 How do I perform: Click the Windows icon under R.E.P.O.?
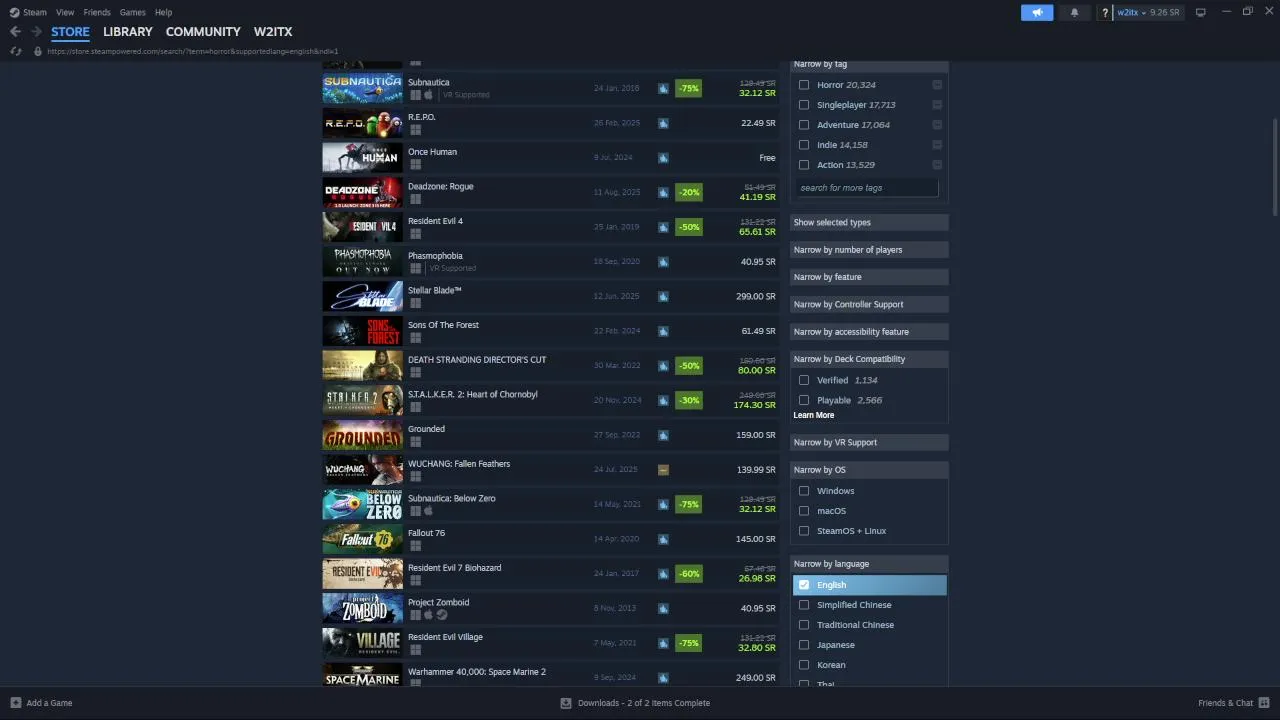415,130
